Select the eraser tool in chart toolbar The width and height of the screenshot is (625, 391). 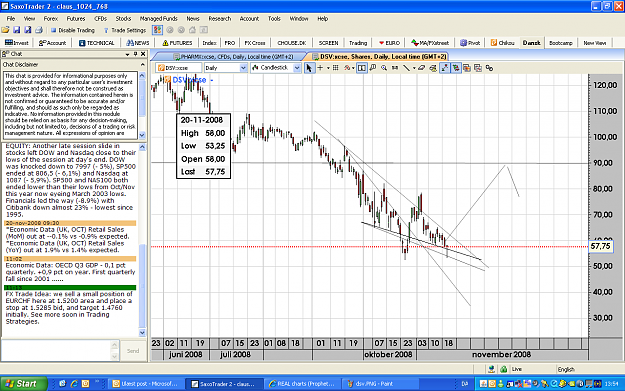point(421,68)
